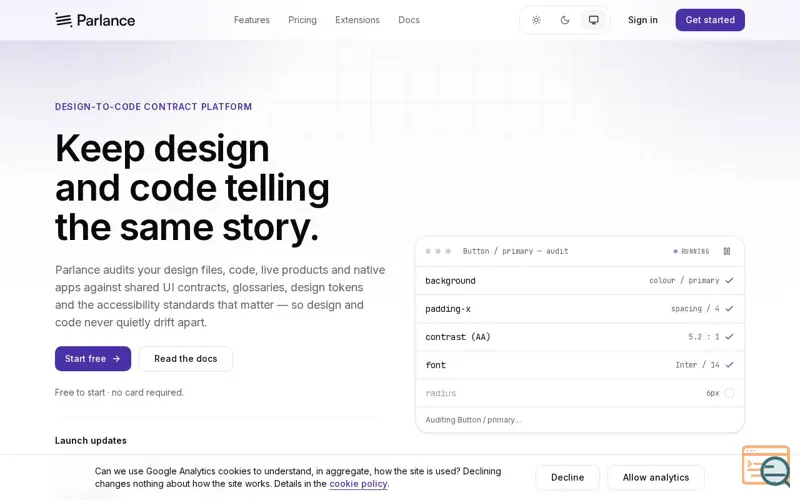
Task: Click the 'colour / primary' value
Action: click(684, 281)
